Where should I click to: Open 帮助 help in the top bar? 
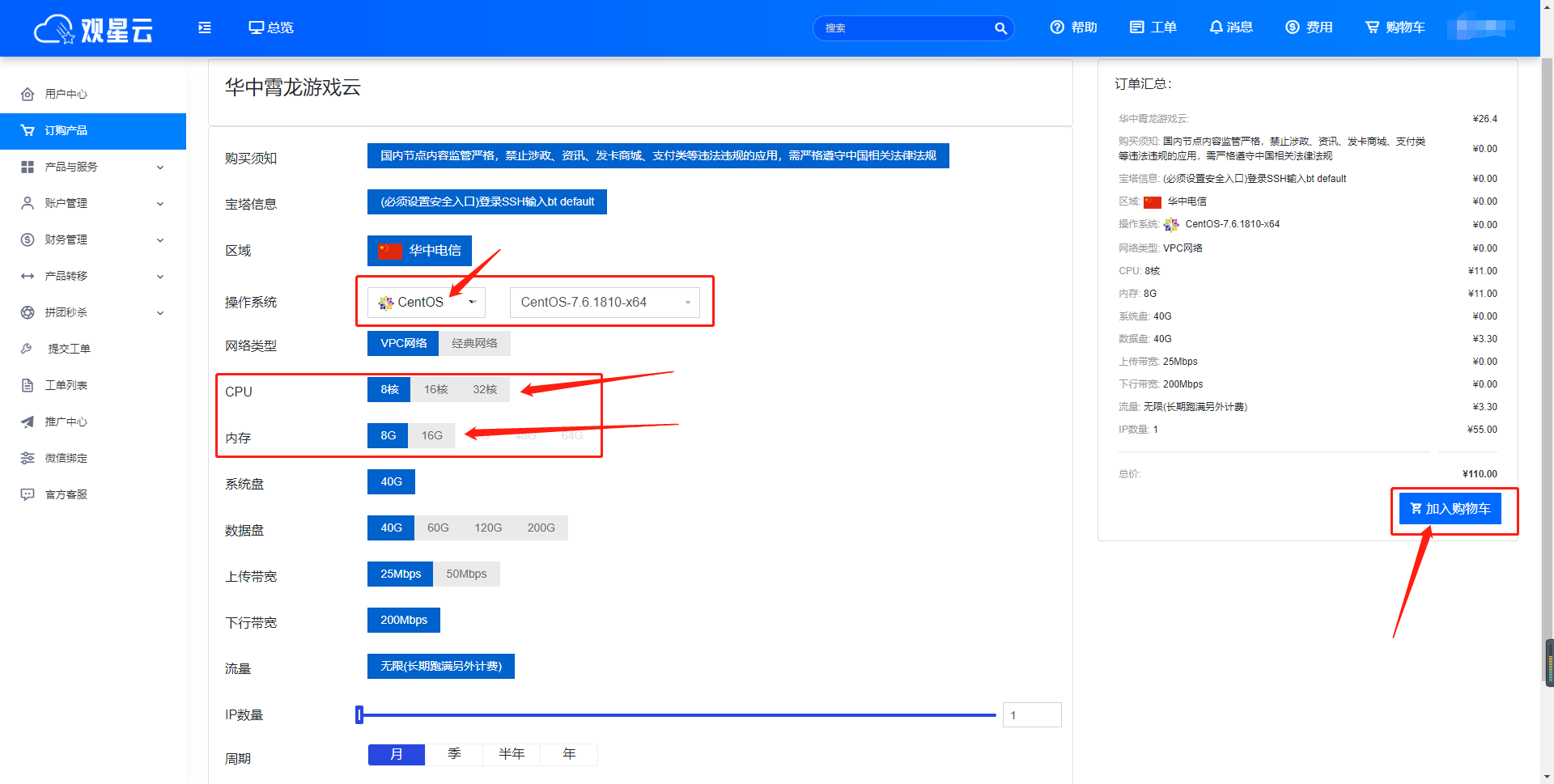pyautogui.click(x=1073, y=28)
